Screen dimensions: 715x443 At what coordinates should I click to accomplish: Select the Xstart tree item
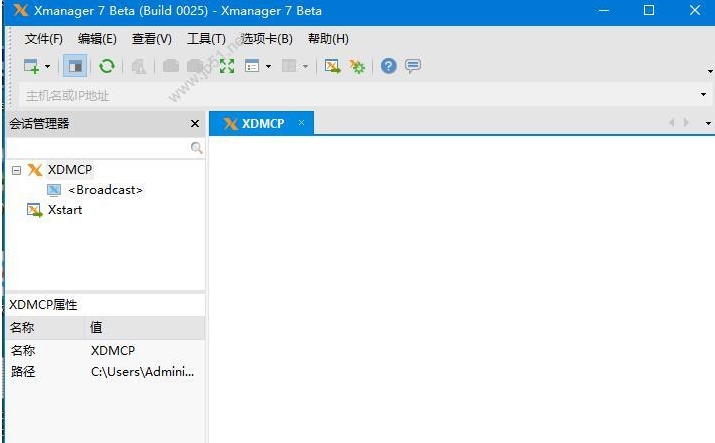[65, 210]
